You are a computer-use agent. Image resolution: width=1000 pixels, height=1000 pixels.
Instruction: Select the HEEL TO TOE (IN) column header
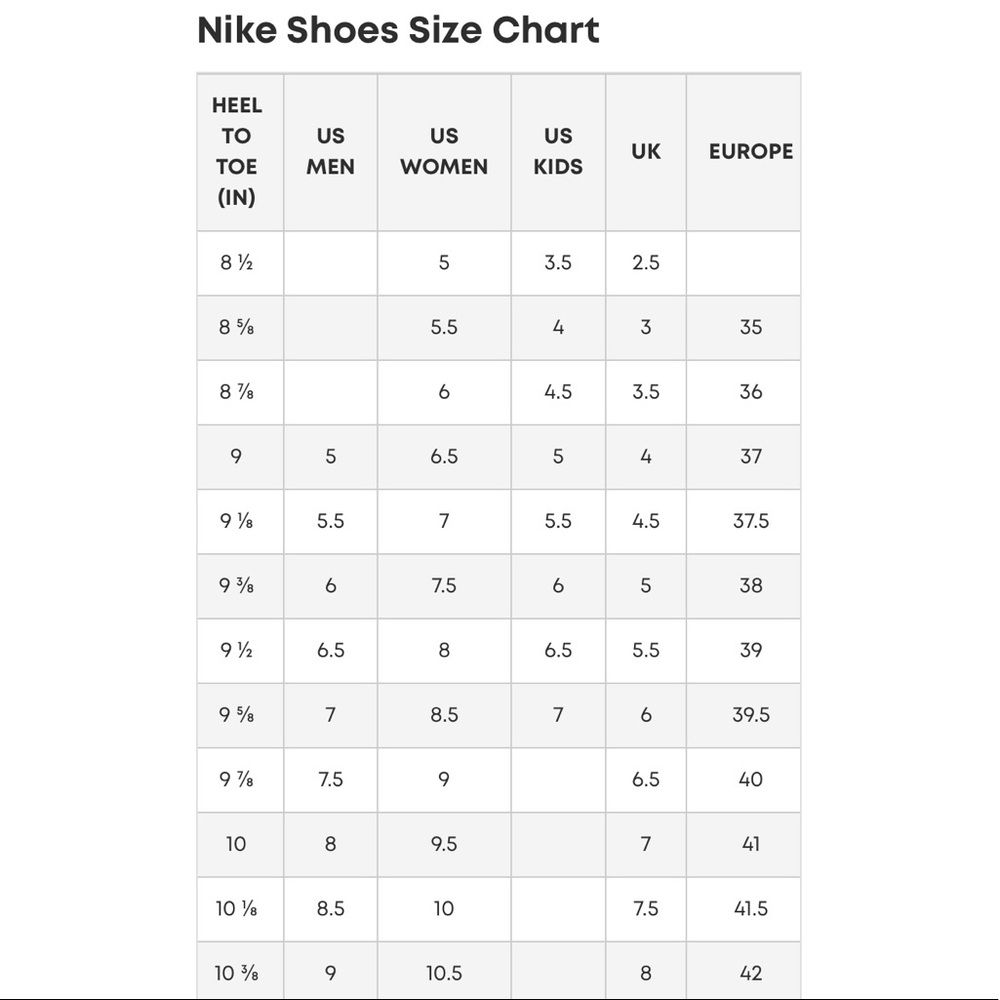[236, 151]
